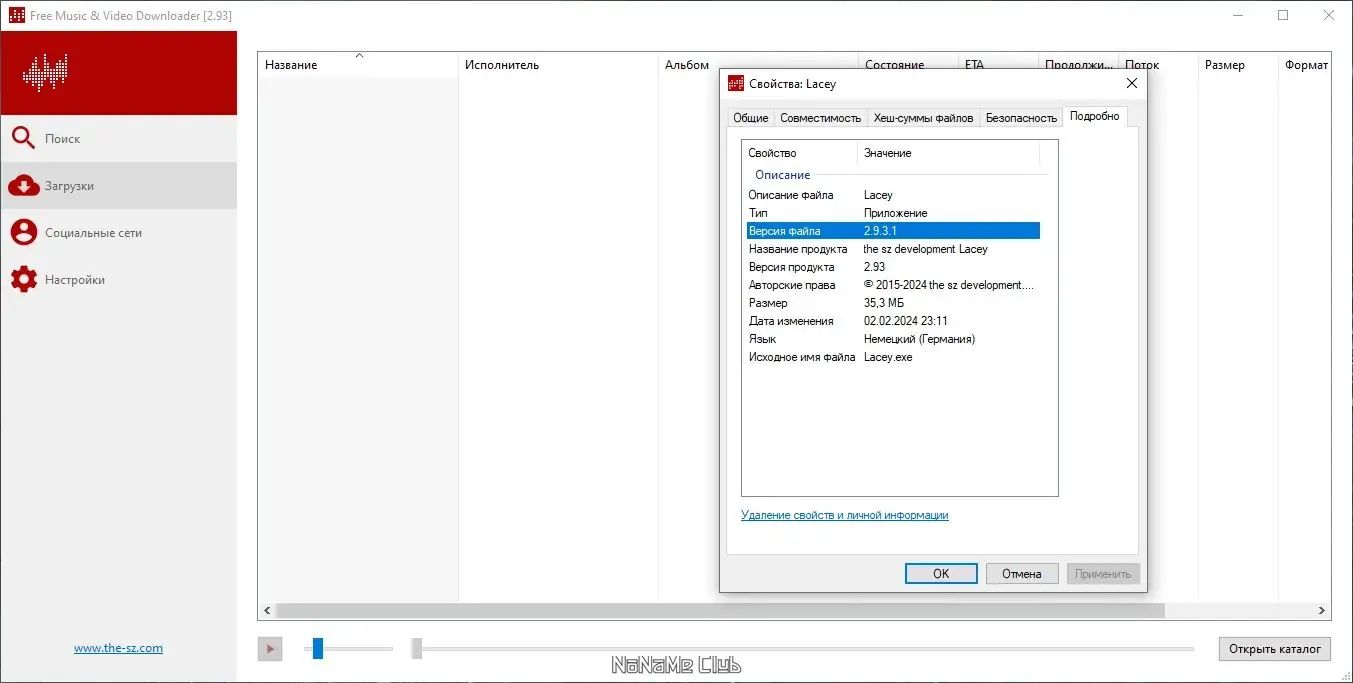Click the Отмена button

tap(1022, 574)
